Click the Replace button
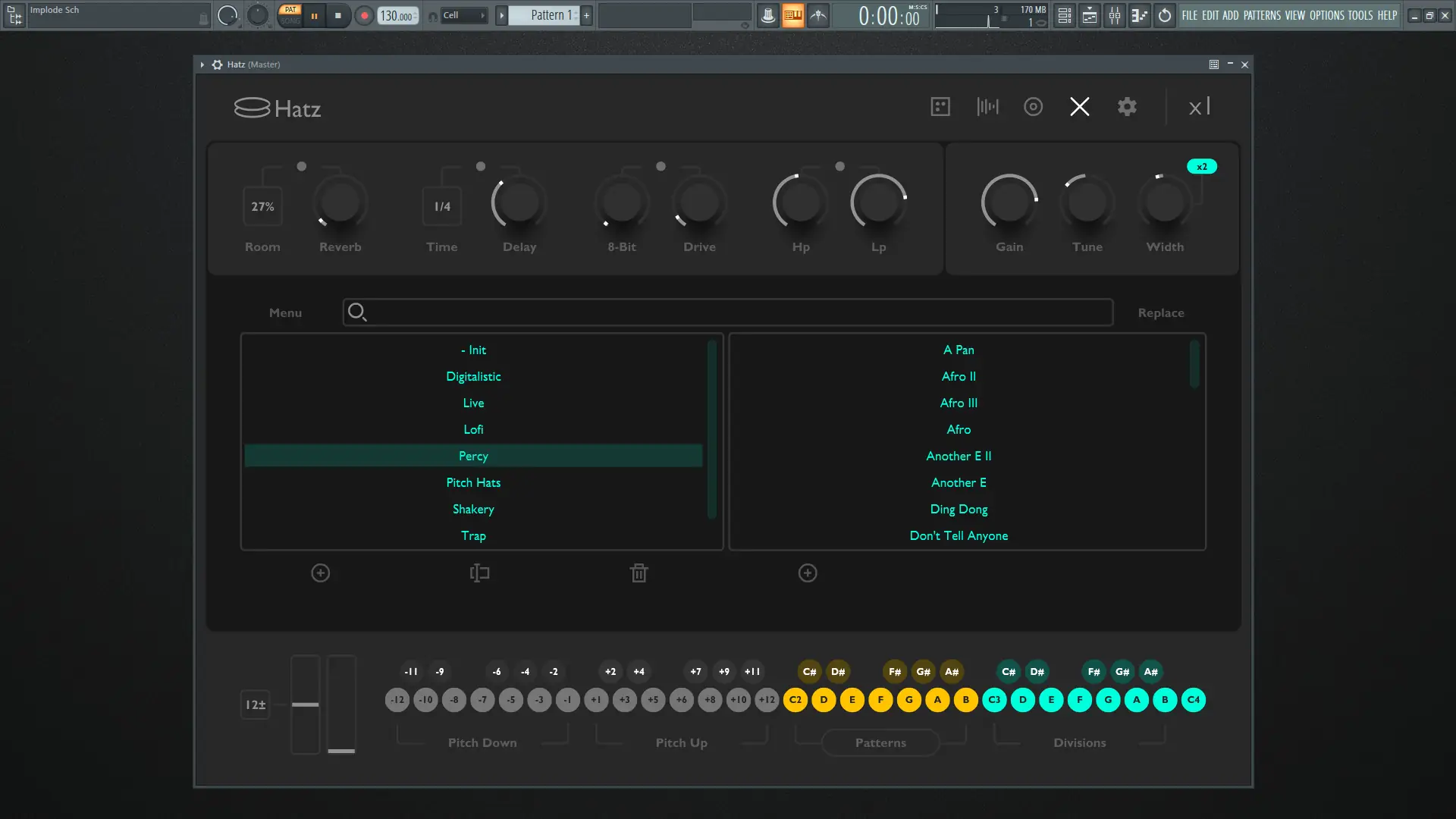The width and height of the screenshot is (1456, 819). (x=1160, y=313)
